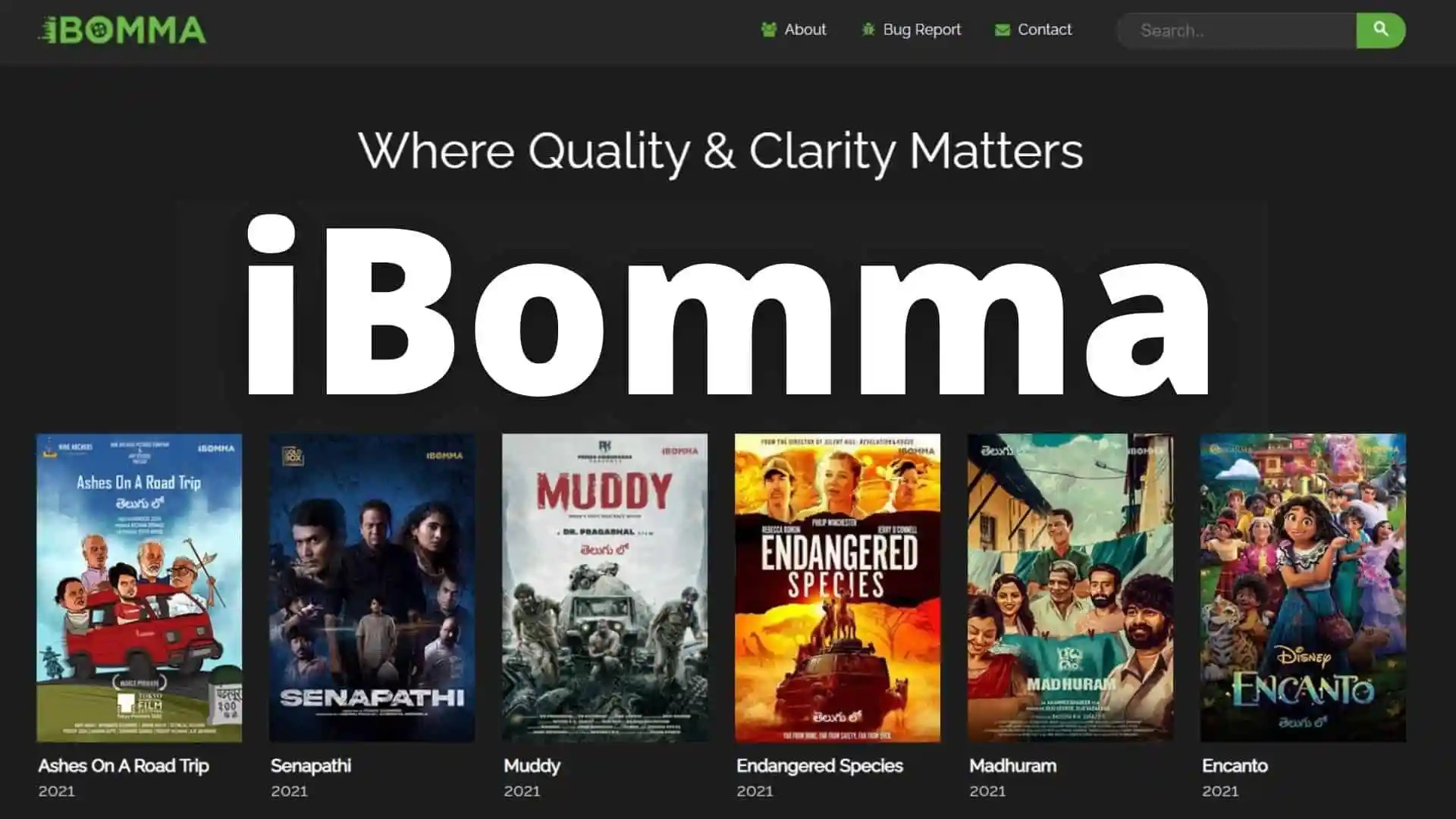Screen dimensions: 1456x819
Task: Click the bug icon beside Bug Report
Action: (x=868, y=30)
